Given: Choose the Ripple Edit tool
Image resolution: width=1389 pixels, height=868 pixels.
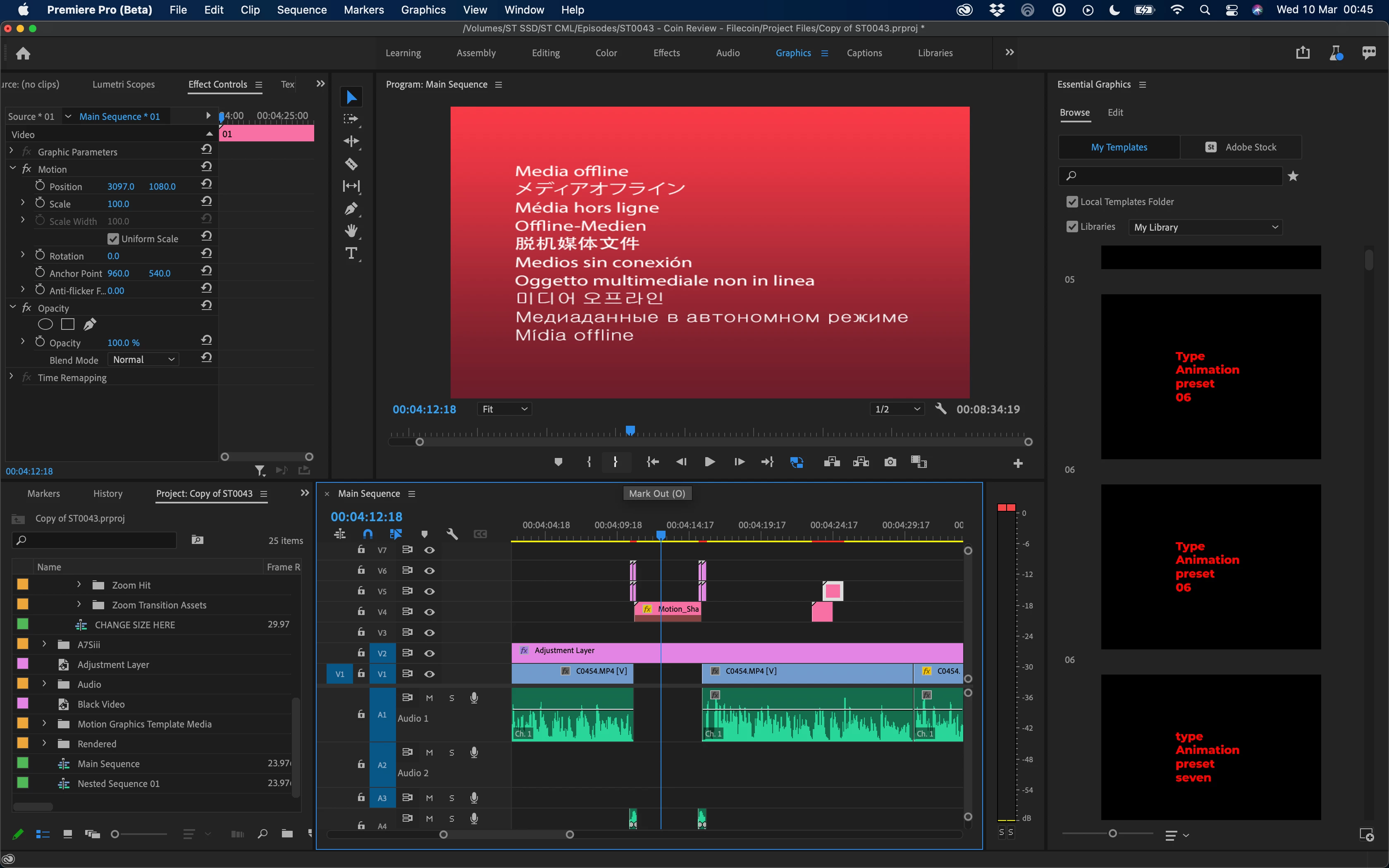Looking at the screenshot, I should coord(351,141).
